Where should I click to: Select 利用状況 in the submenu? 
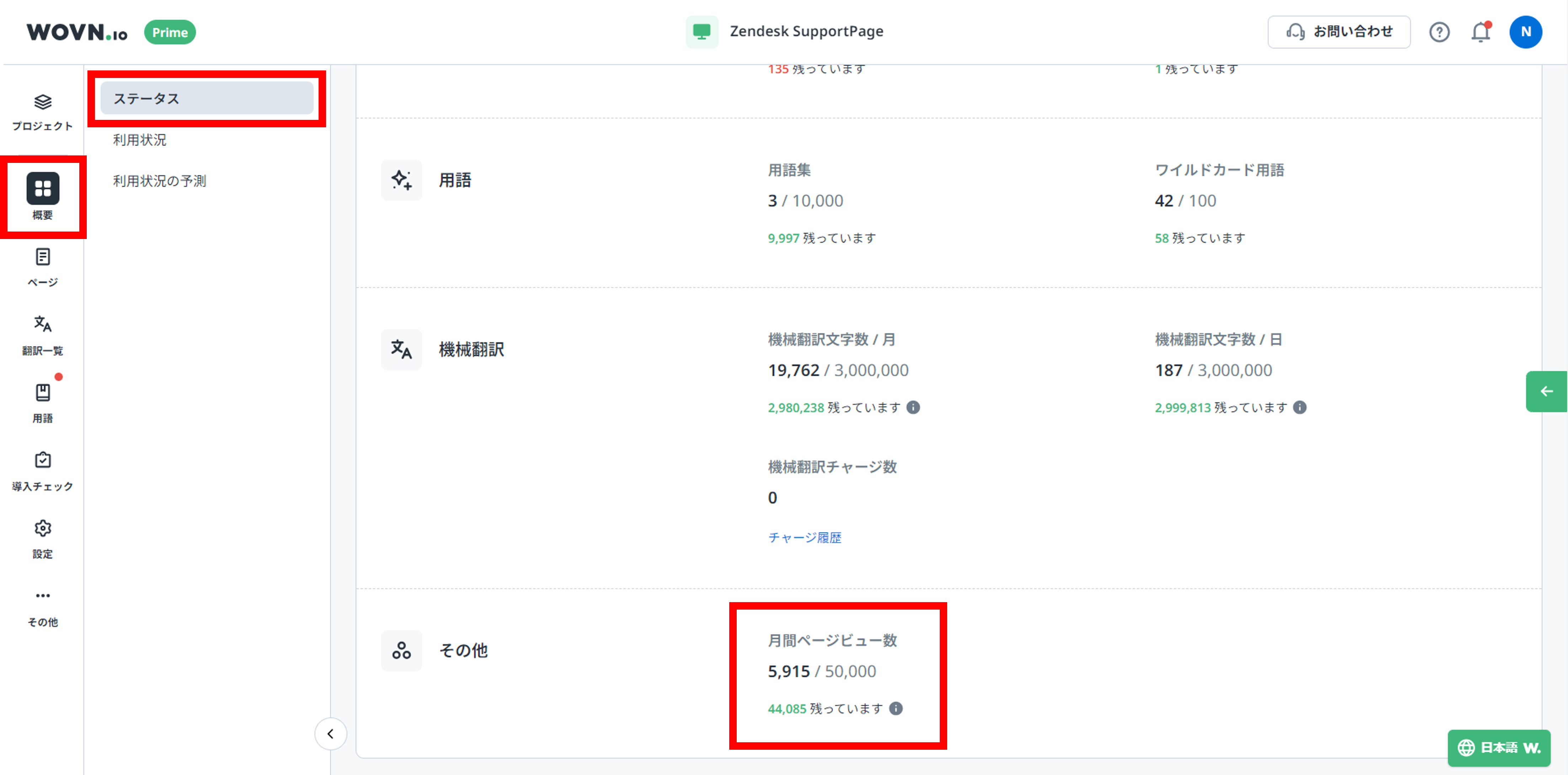[x=140, y=140]
